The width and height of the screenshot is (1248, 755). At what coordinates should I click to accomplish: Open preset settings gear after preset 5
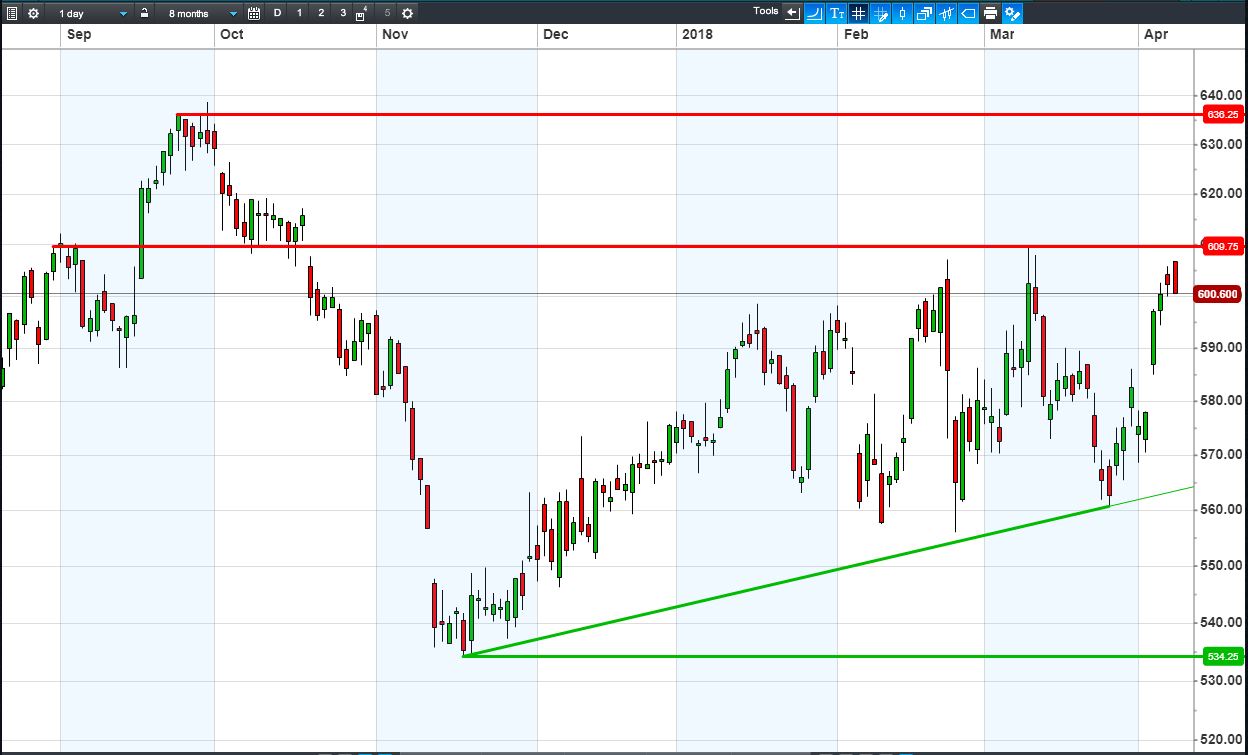(x=407, y=13)
